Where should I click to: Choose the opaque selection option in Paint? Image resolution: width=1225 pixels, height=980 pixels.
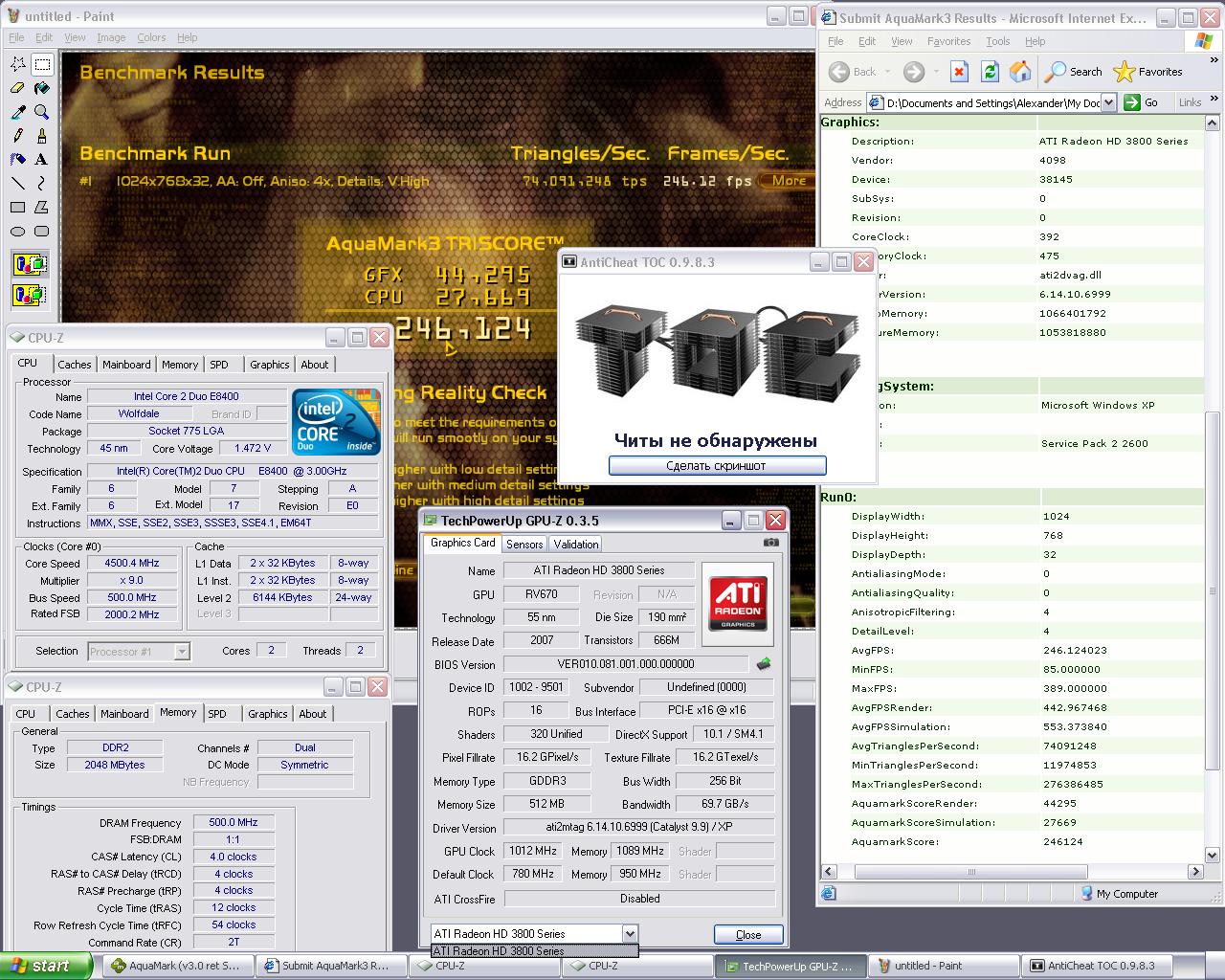coord(30,264)
